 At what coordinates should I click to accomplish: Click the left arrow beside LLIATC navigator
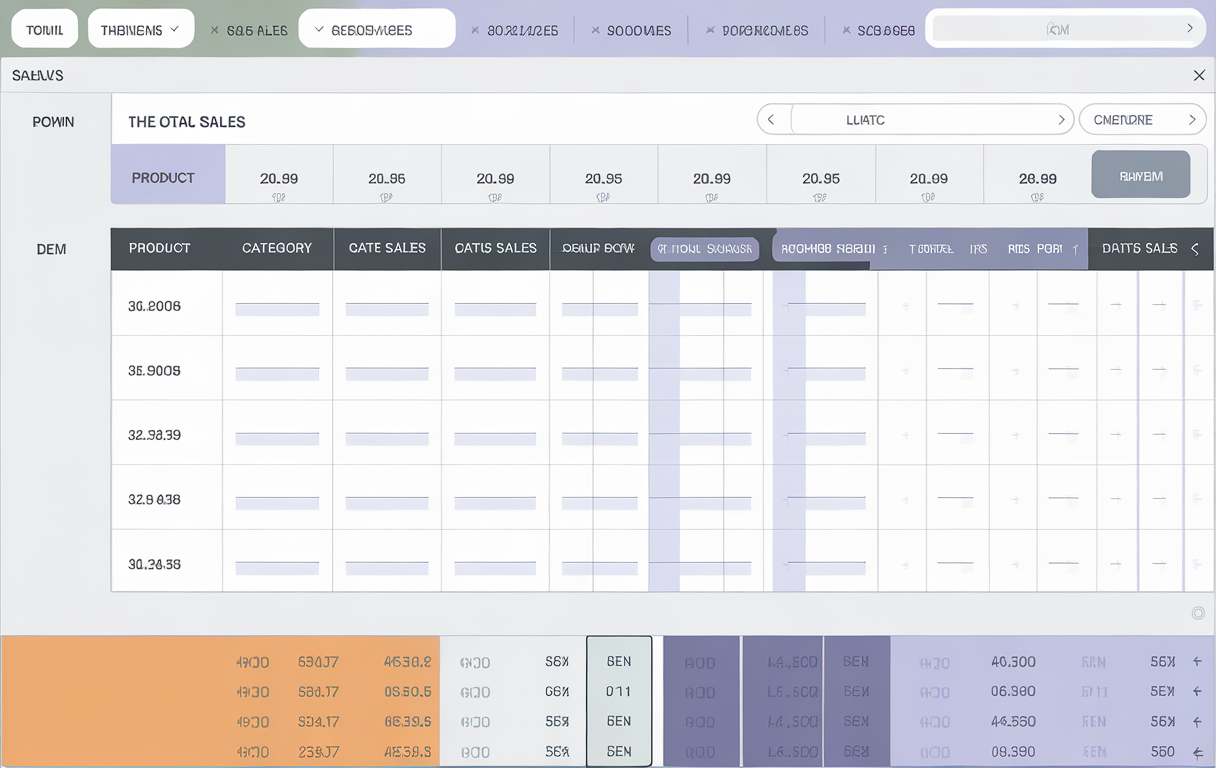pos(773,119)
